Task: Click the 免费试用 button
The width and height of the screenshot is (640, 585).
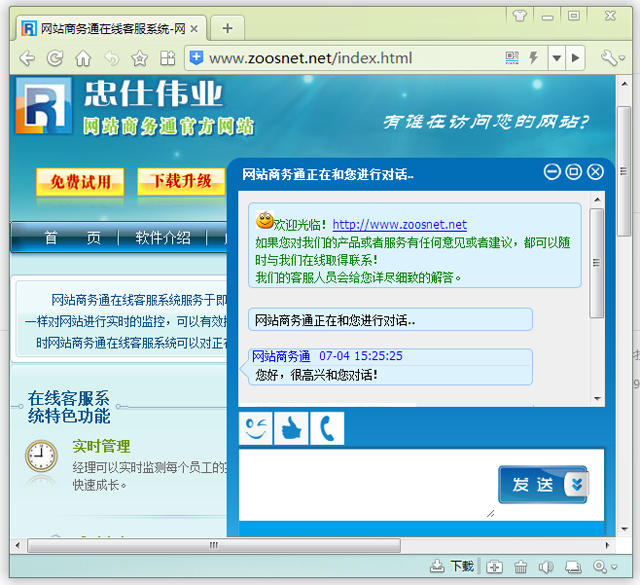Action: click(x=80, y=182)
